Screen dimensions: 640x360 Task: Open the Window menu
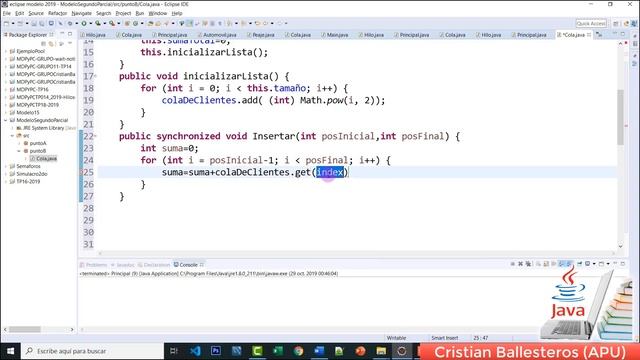[158, 13]
